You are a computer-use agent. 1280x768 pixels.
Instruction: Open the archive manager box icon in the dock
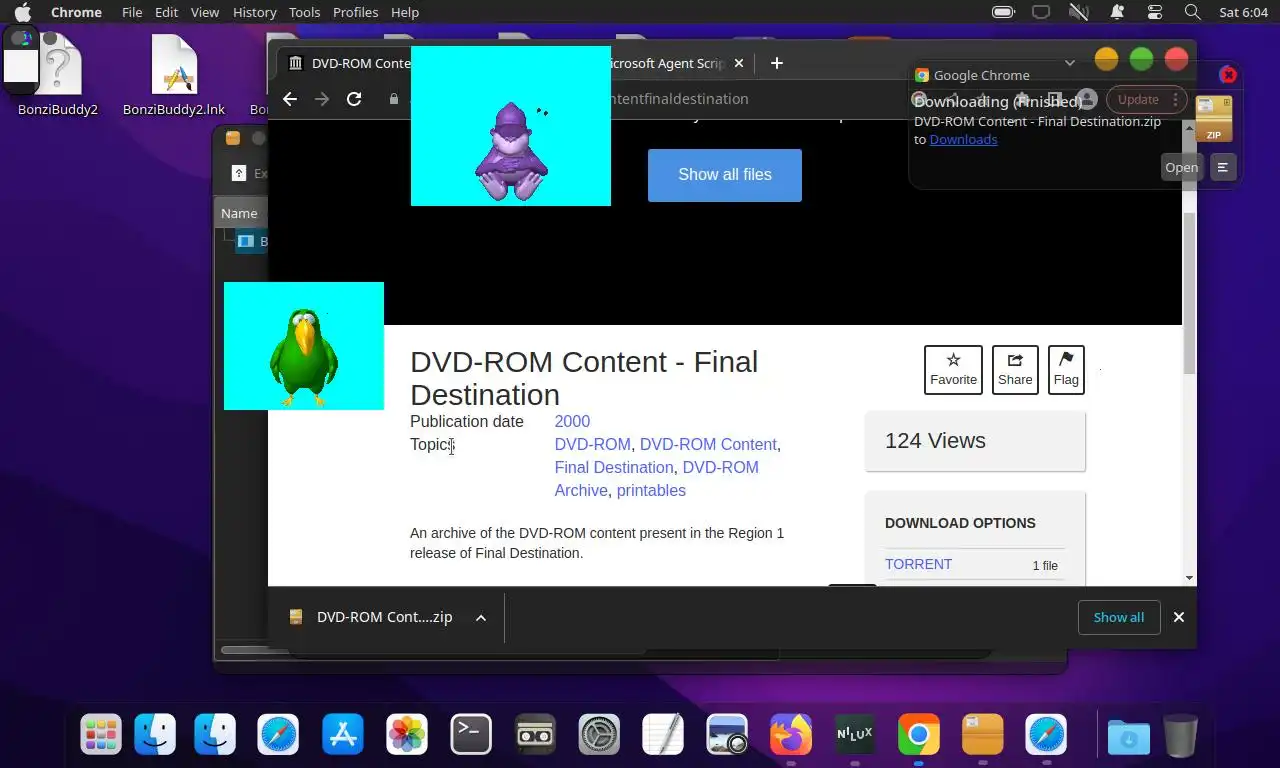coord(983,735)
